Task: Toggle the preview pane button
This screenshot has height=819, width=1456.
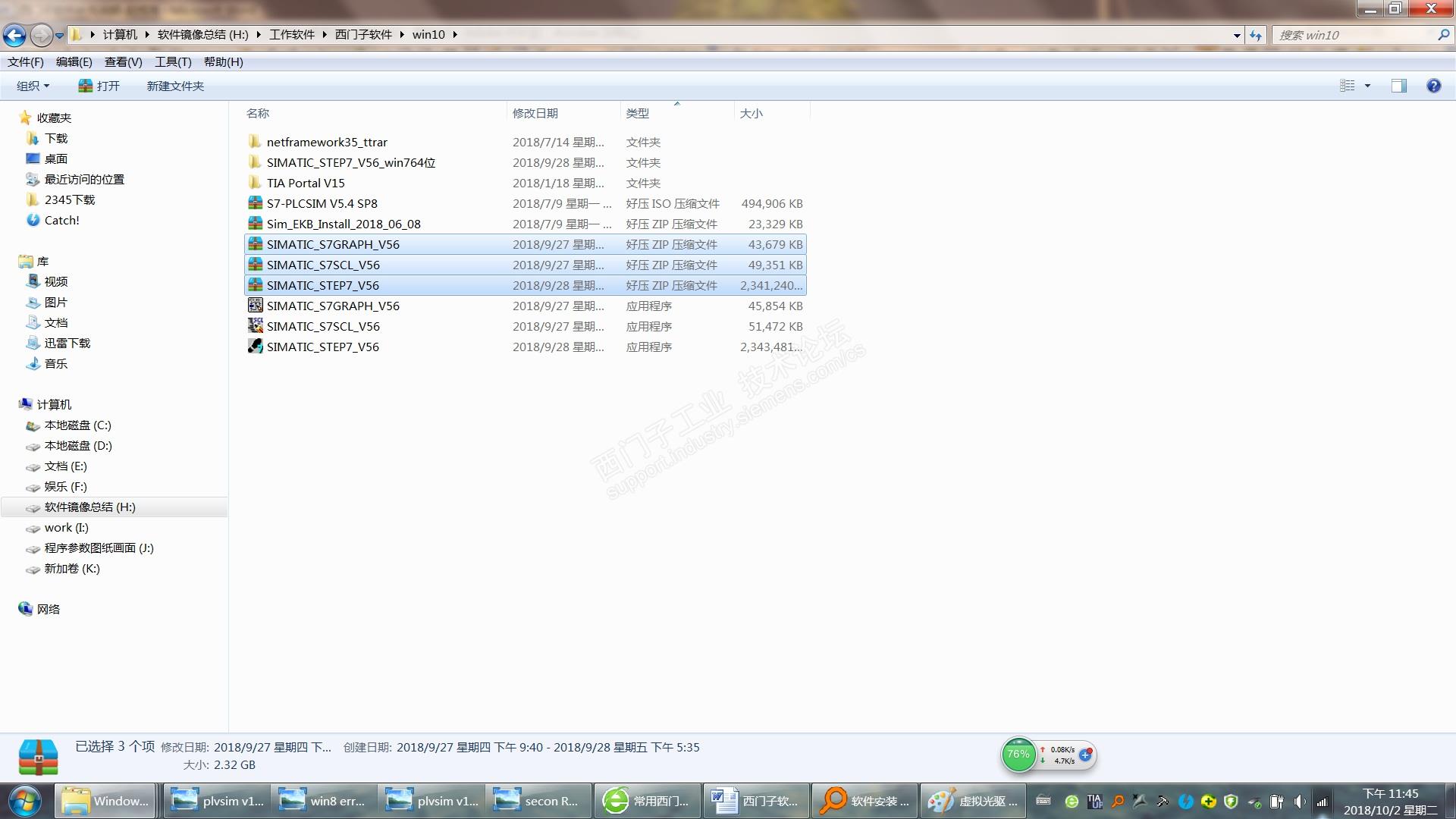Action: click(1398, 86)
